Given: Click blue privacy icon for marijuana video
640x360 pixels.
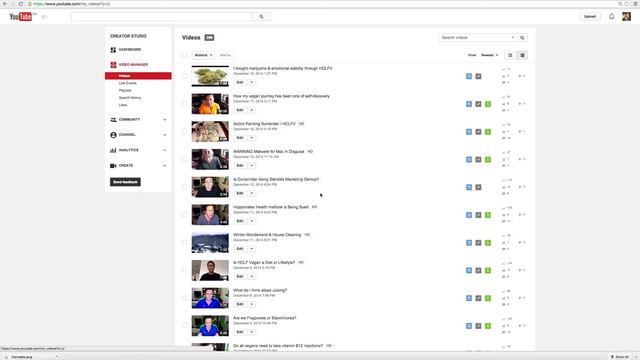Looking at the screenshot, I should (469, 76).
